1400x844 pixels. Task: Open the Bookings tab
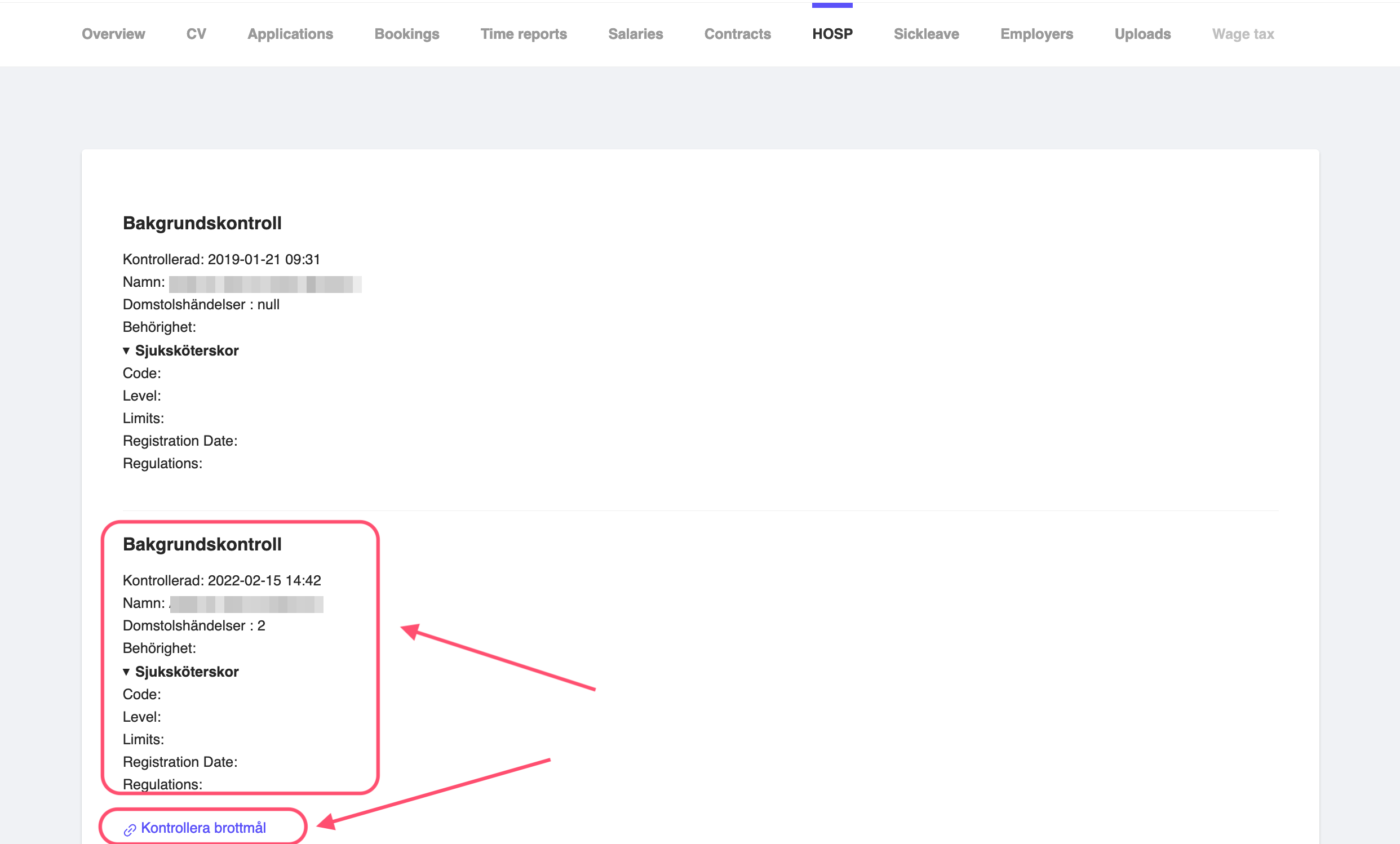pyautogui.click(x=406, y=34)
